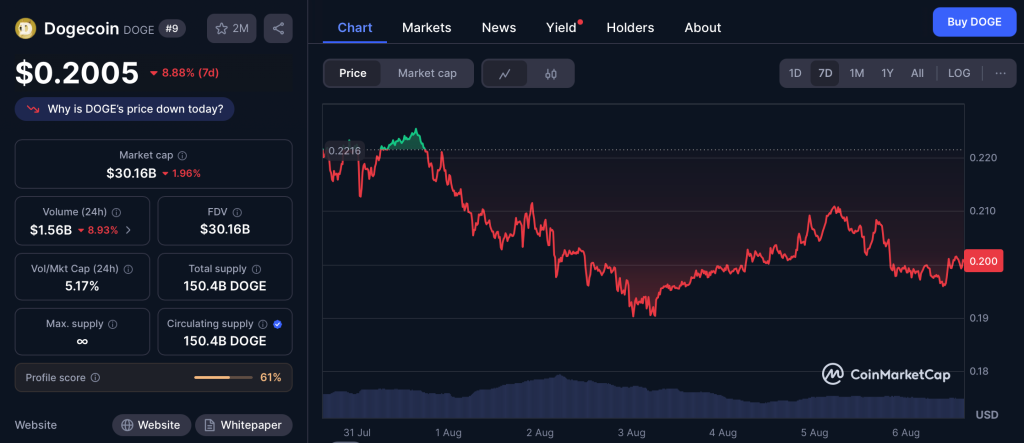
Task: Click the volume histogram under chart
Action: tap(643, 399)
